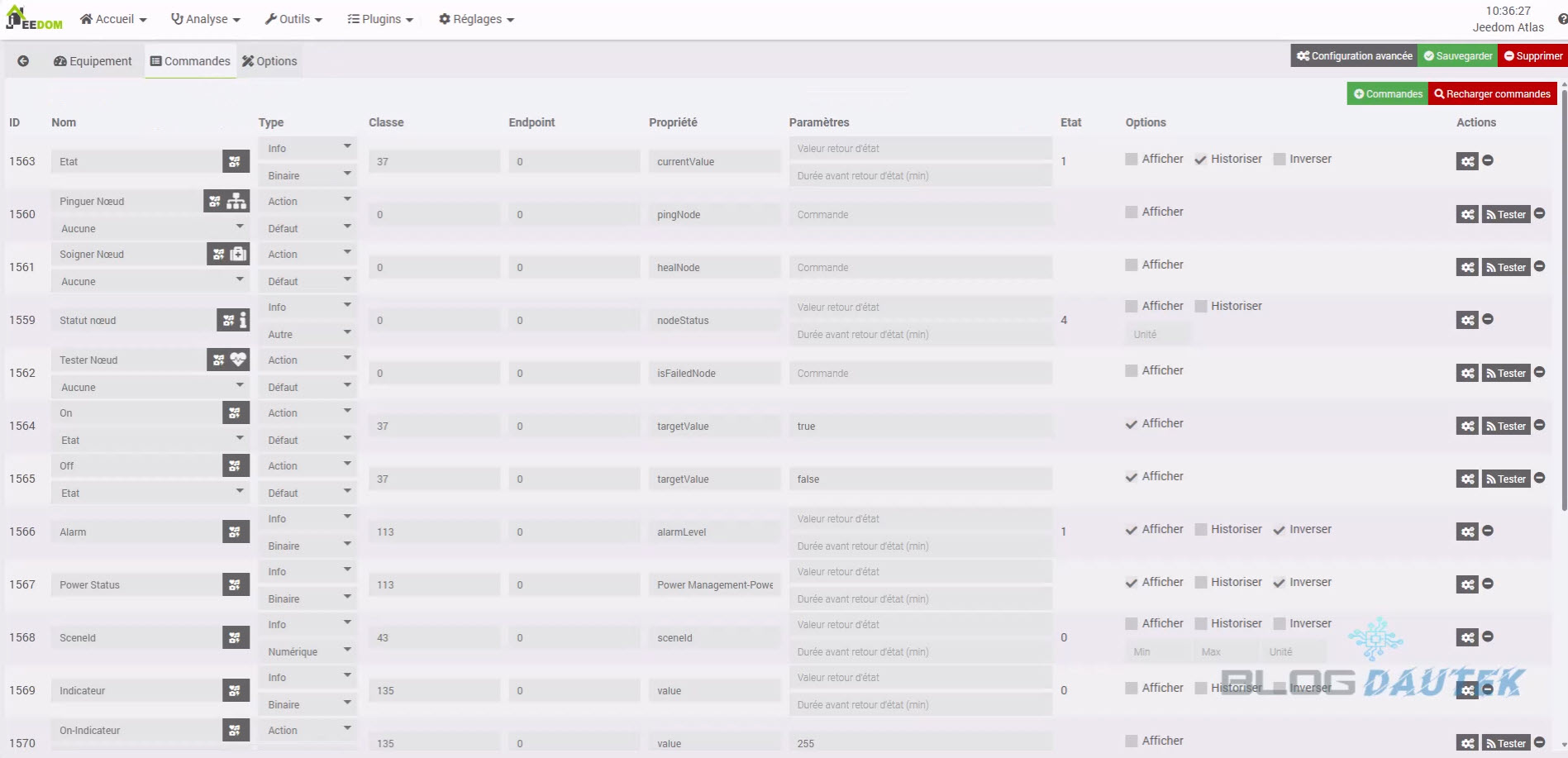This screenshot has width=1568, height=758.
Task: Open the Aucune value dropdown under Soigner Nœud
Action: [x=150, y=281]
